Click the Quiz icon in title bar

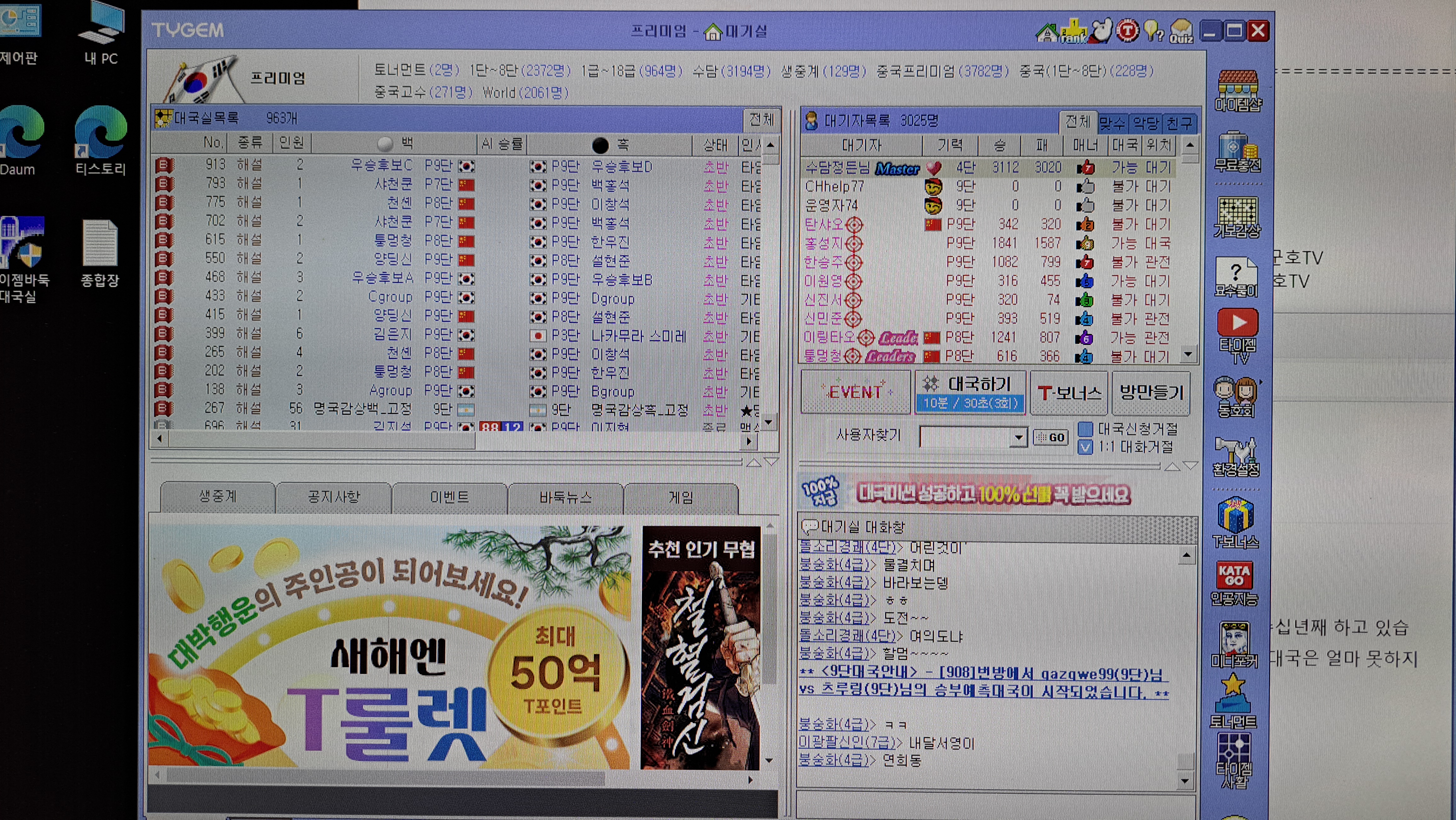click(1181, 31)
